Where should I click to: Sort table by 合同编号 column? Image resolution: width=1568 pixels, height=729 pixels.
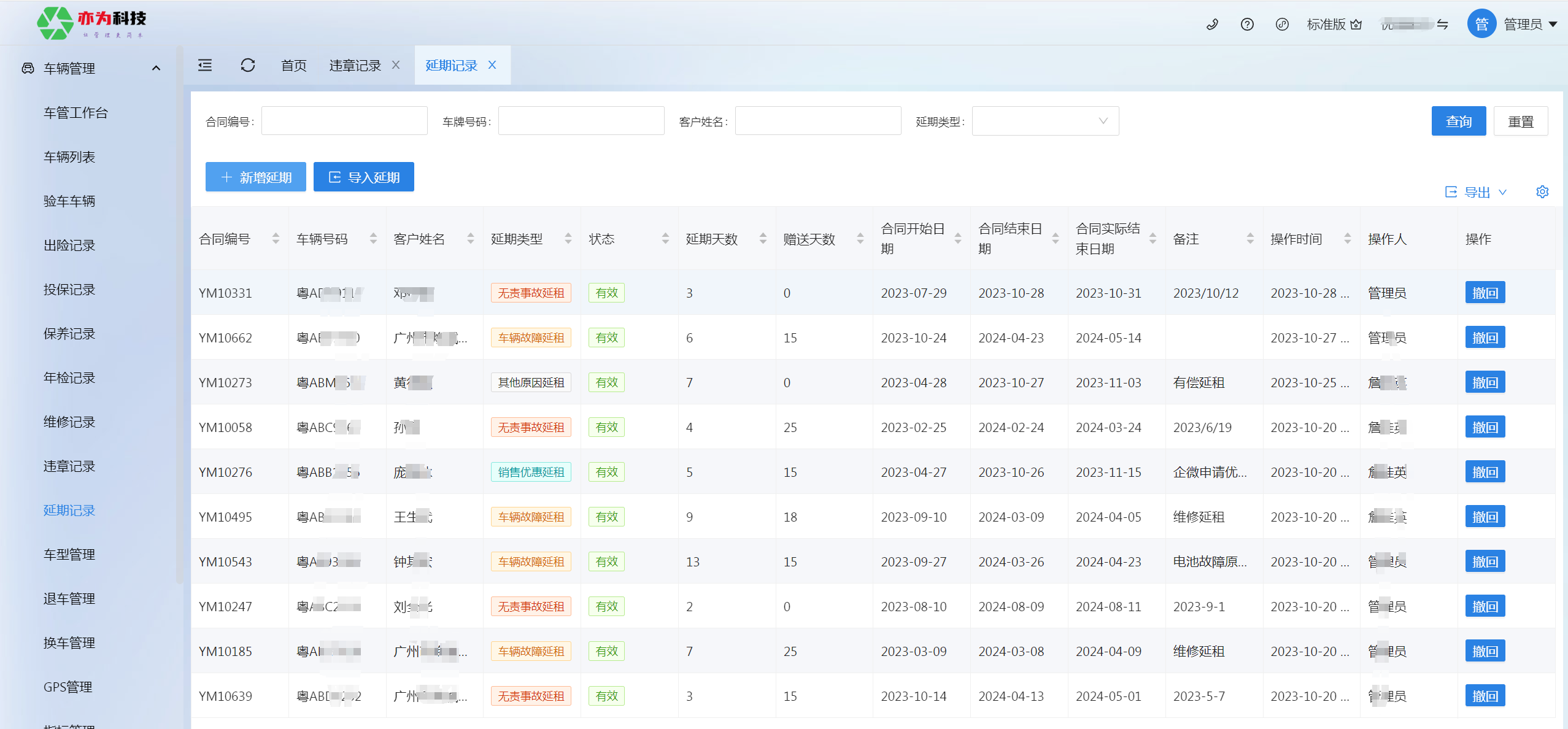click(x=276, y=239)
